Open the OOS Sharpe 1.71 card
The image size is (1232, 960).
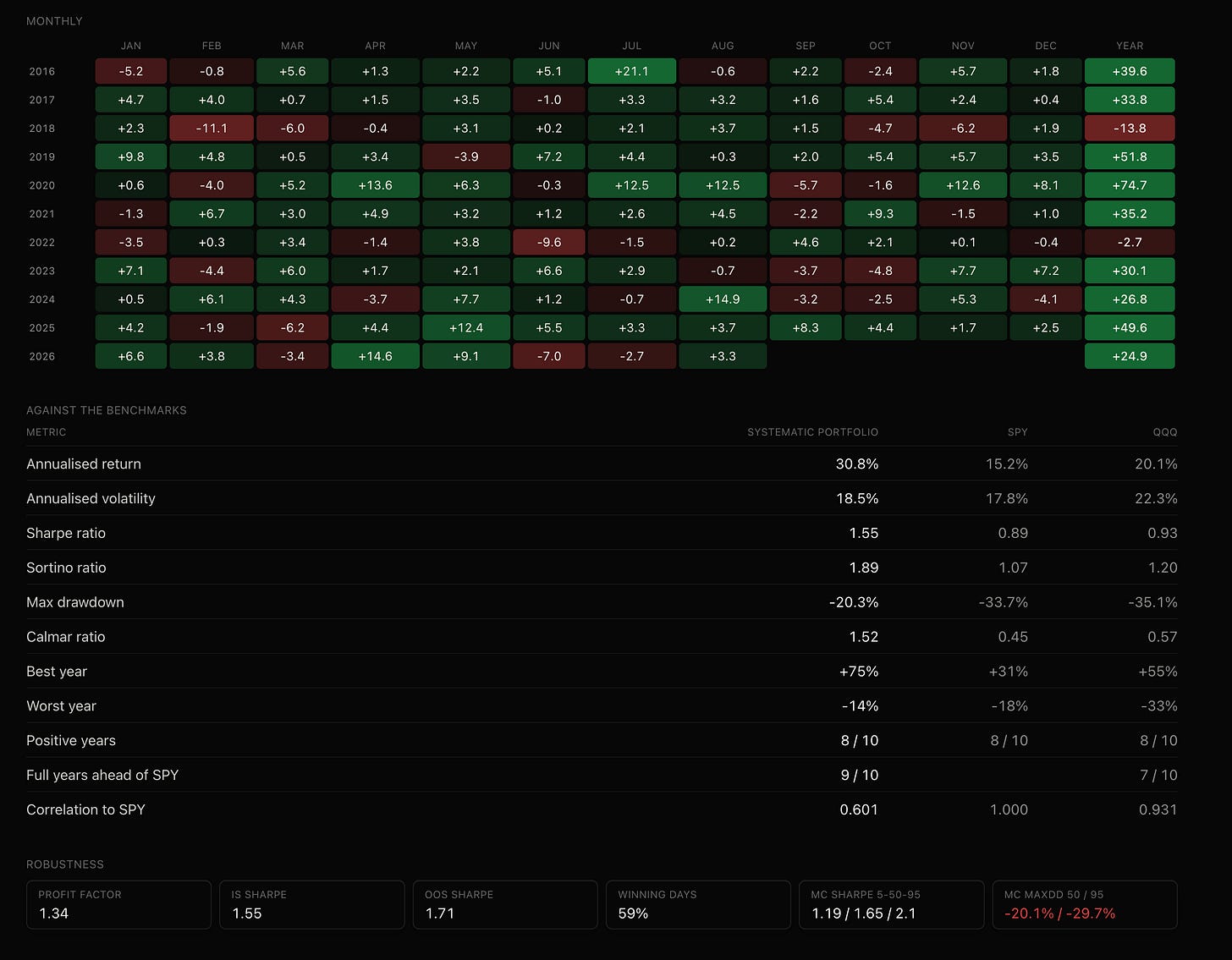(505, 905)
